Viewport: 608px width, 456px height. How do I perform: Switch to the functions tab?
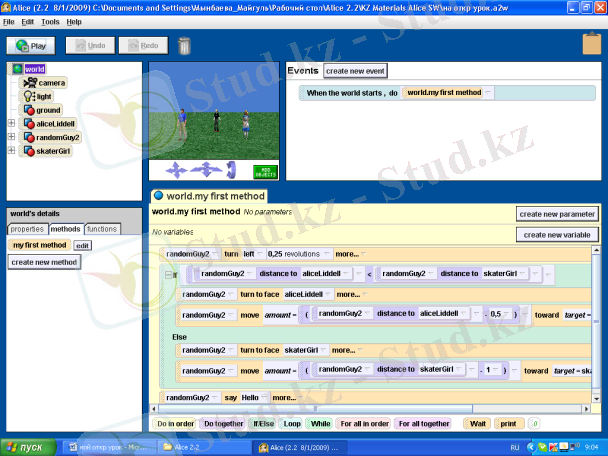click(x=102, y=229)
